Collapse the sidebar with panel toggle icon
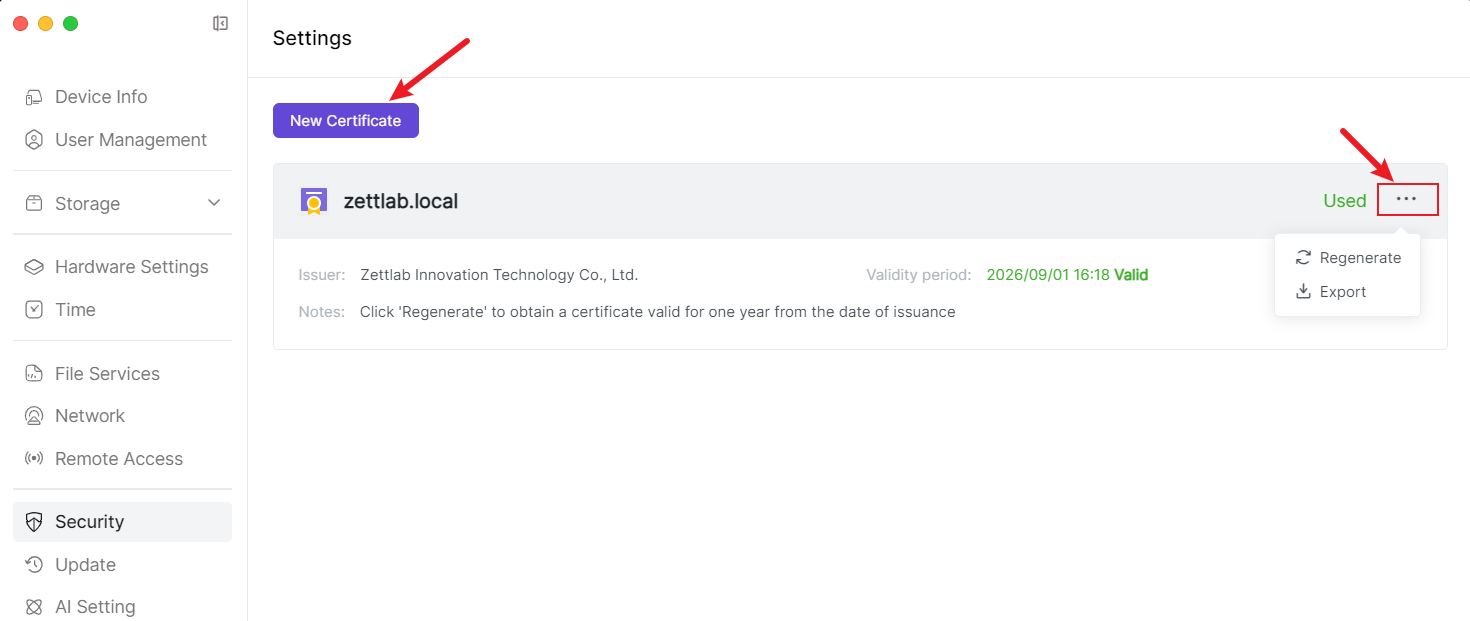Image resolution: width=1470 pixels, height=621 pixels. click(221, 23)
